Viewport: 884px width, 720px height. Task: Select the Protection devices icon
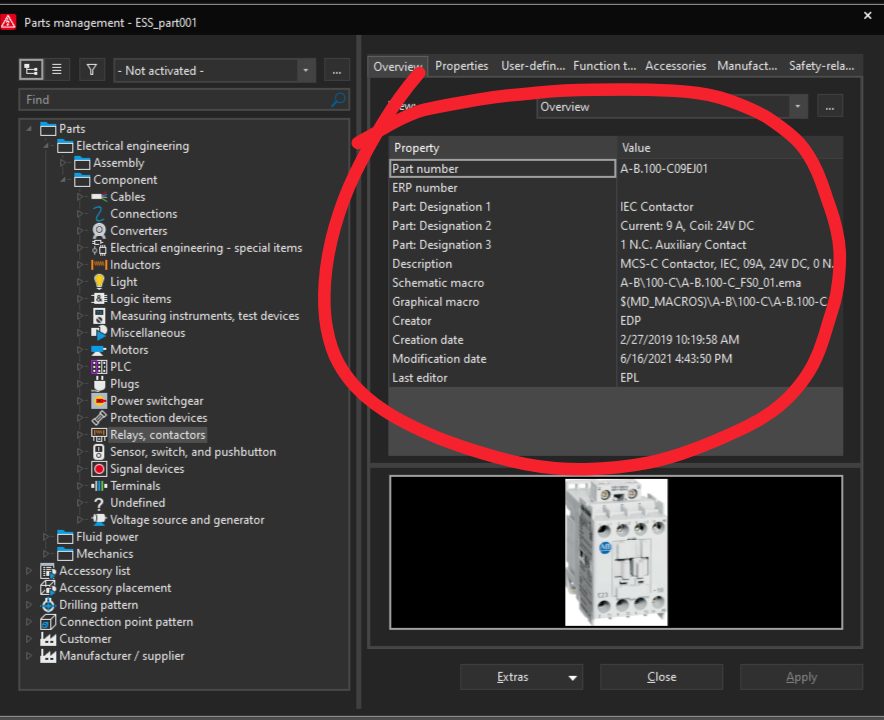pos(99,418)
